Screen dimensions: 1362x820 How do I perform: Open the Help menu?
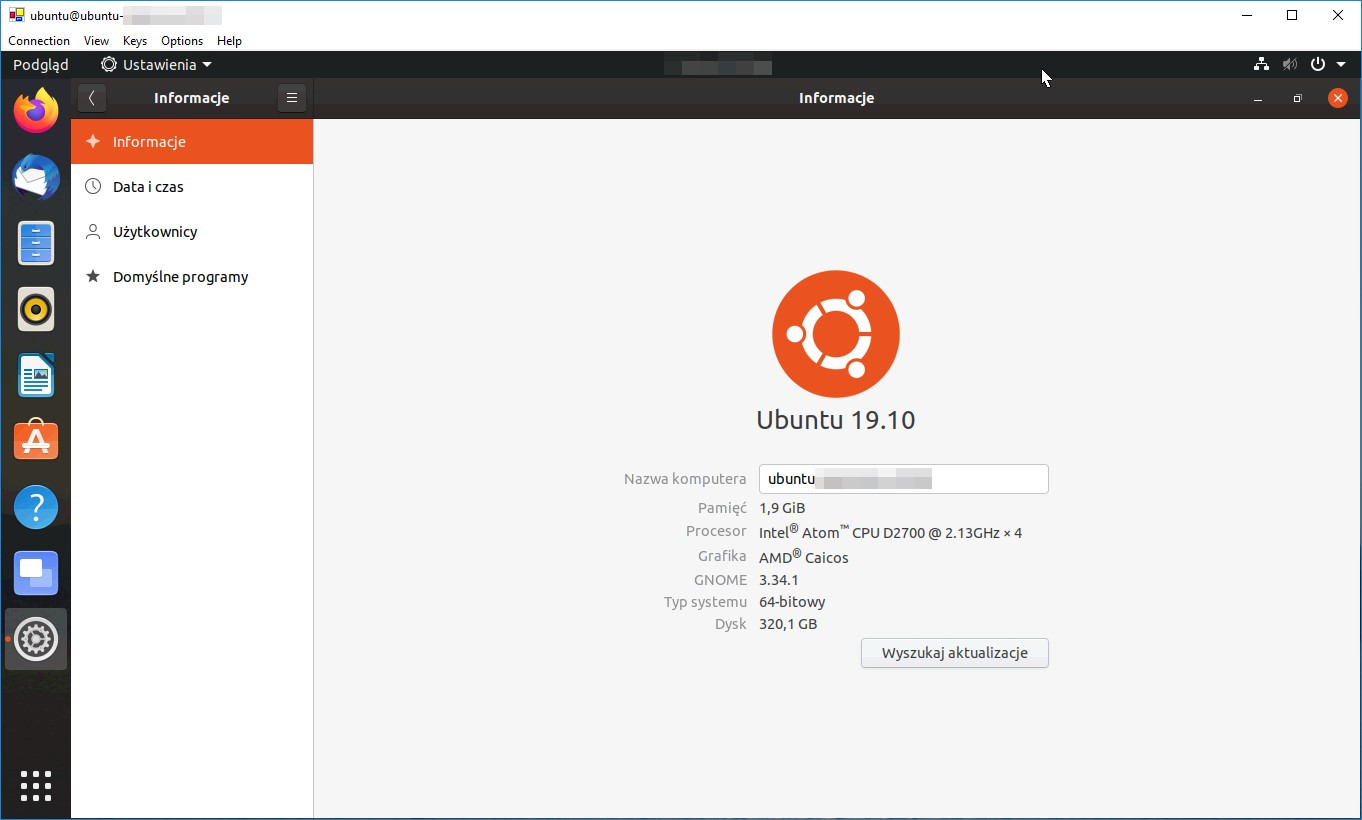point(230,41)
